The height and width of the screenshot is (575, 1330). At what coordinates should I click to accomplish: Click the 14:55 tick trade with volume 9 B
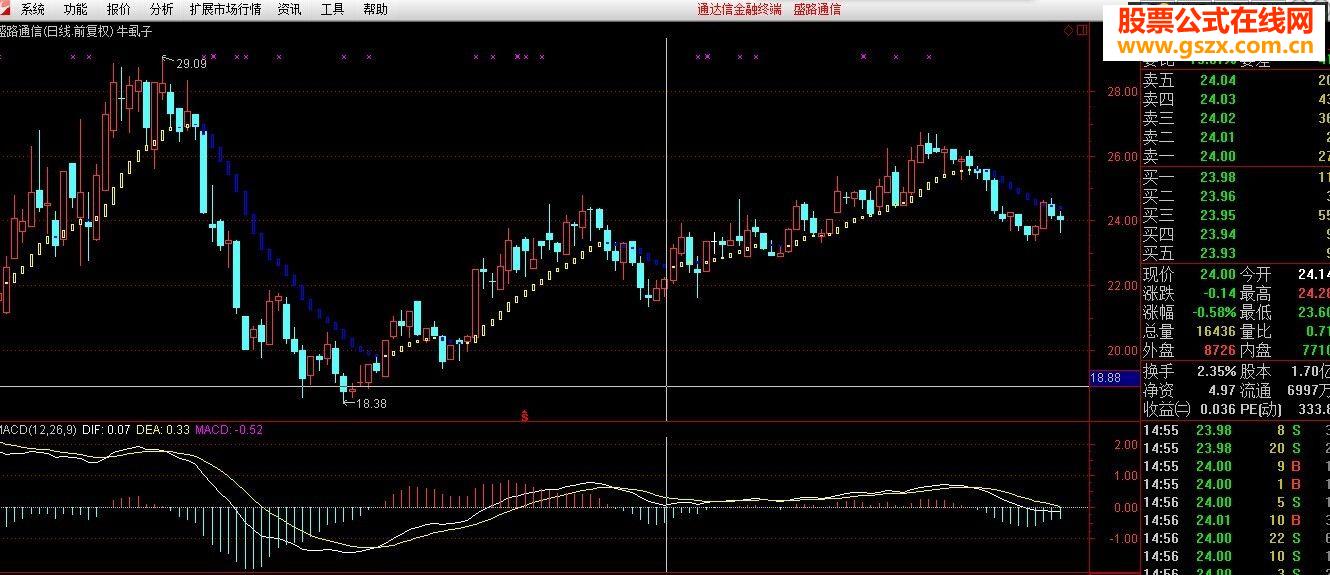[1236, 466]
